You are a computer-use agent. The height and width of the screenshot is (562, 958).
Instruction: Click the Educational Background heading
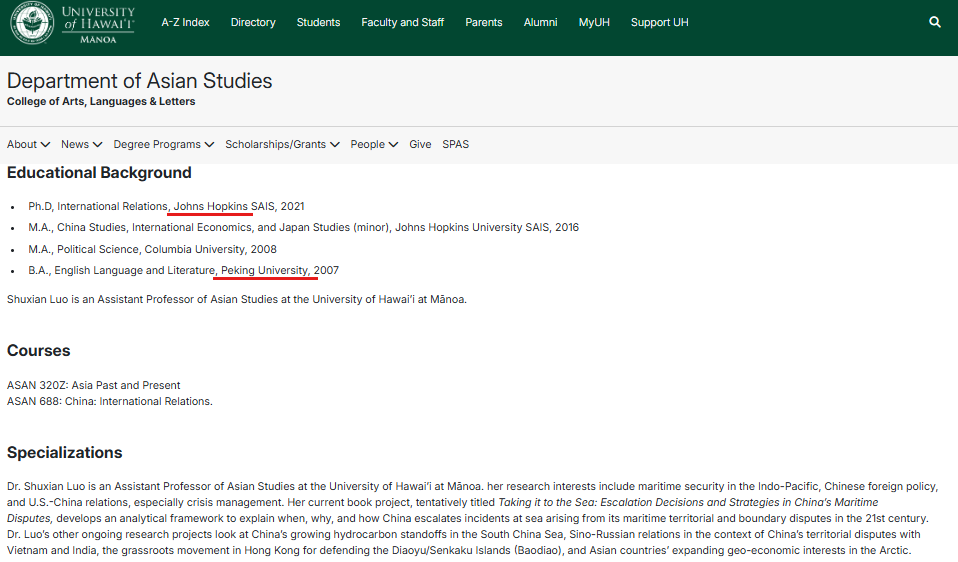tap(99, 173)
